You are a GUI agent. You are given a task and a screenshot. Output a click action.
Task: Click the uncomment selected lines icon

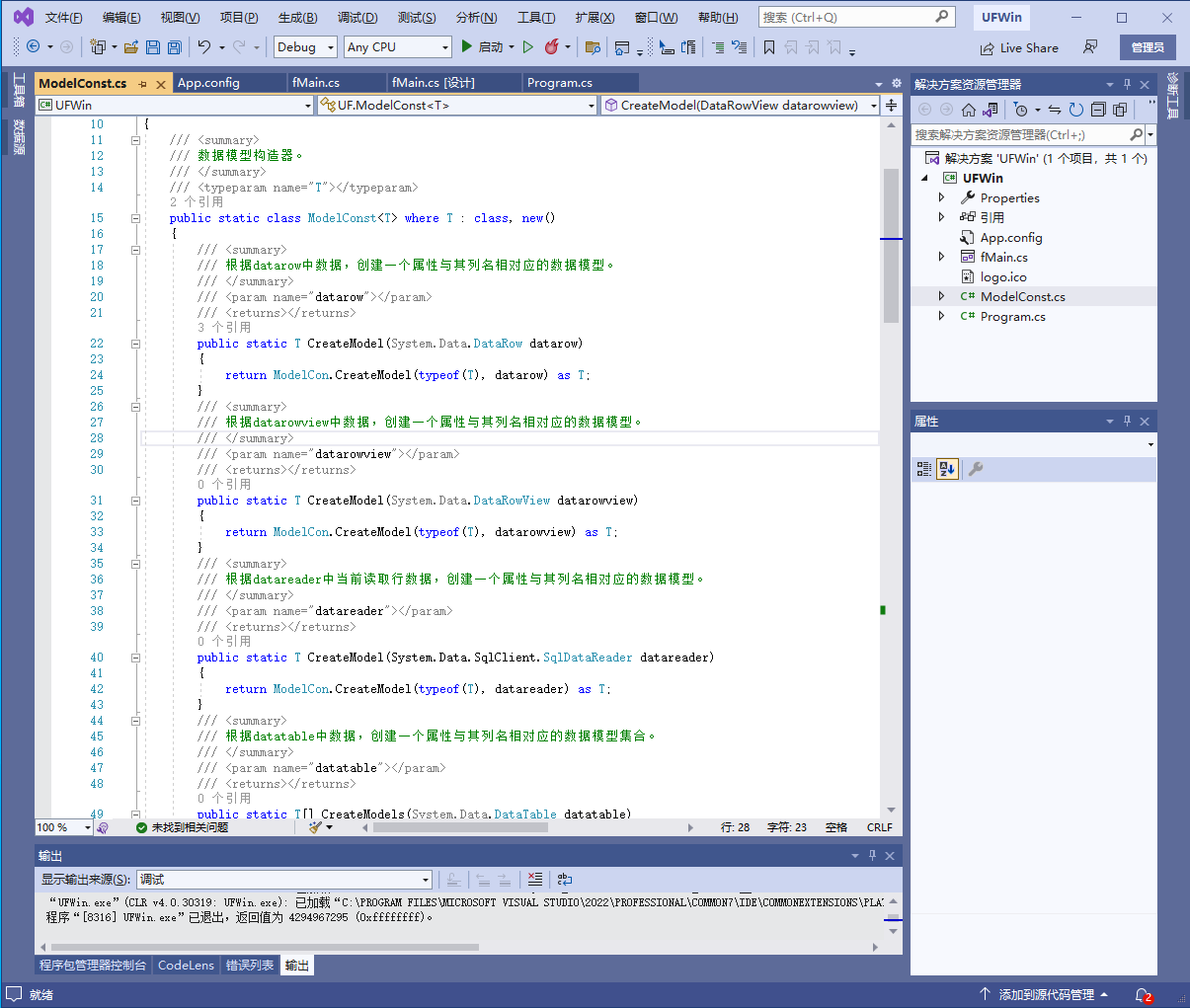pos(739,46)
